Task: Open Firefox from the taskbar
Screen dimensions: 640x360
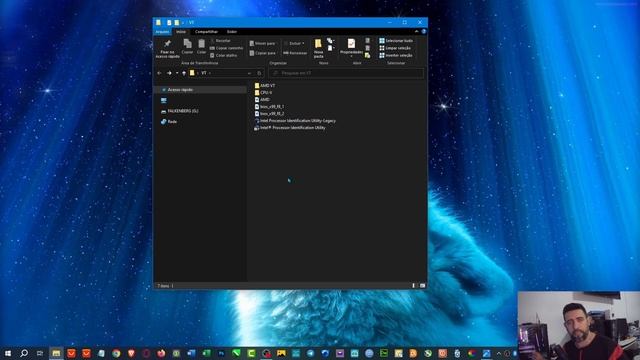Action: [x=161, y=353]
